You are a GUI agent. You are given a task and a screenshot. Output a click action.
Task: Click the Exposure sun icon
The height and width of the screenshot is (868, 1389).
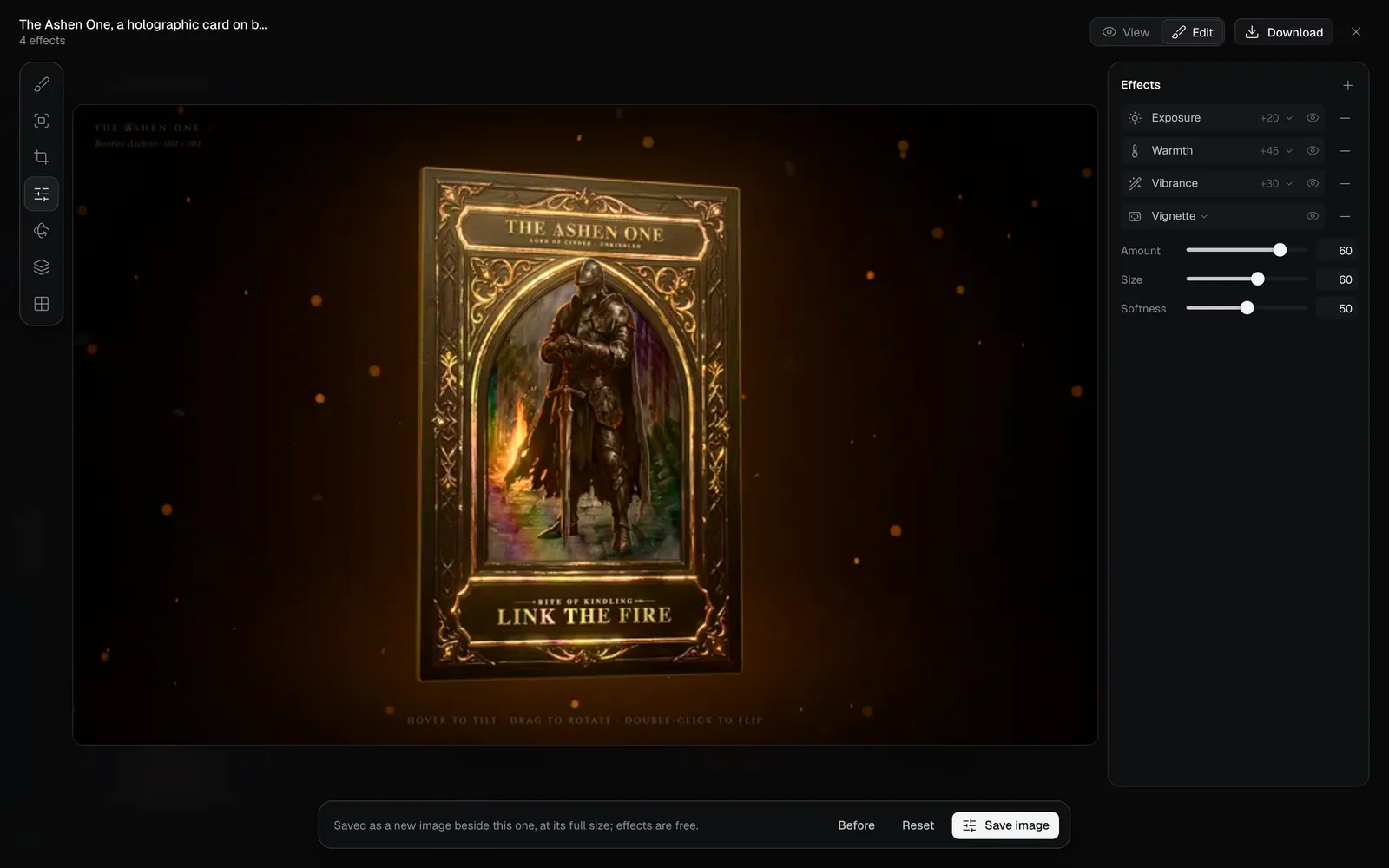[x=1135, y=118]
